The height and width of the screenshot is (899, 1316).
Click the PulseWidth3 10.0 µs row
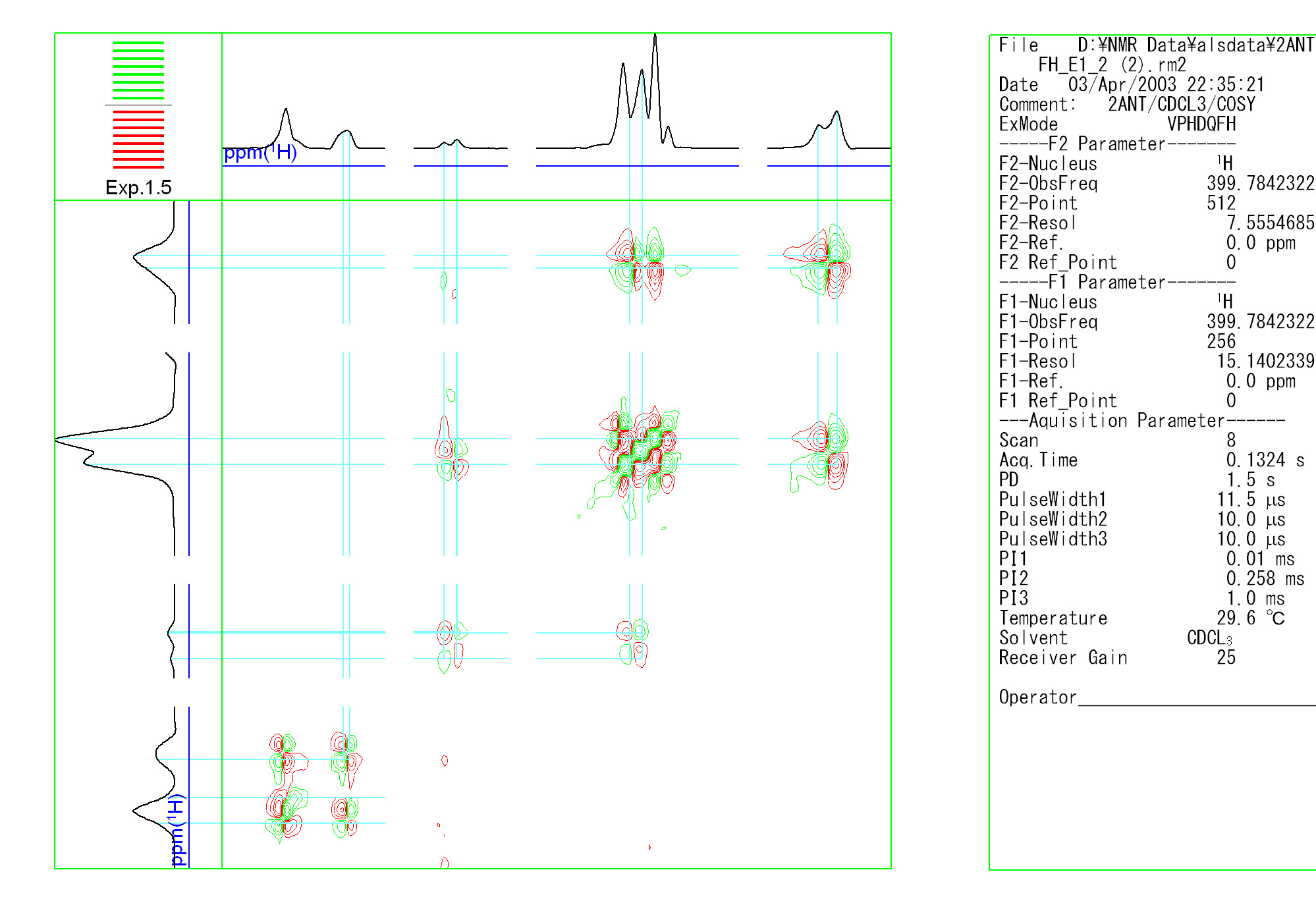(1141, 539)
